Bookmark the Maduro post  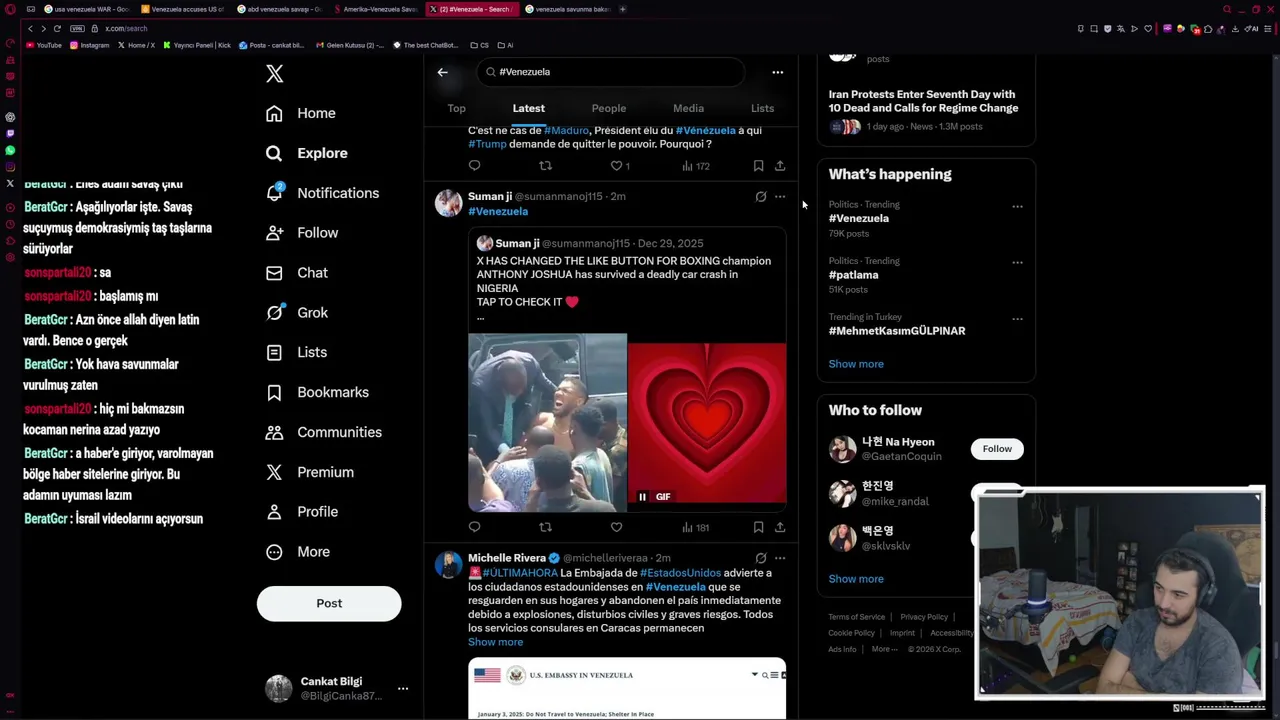coord(758,166)
